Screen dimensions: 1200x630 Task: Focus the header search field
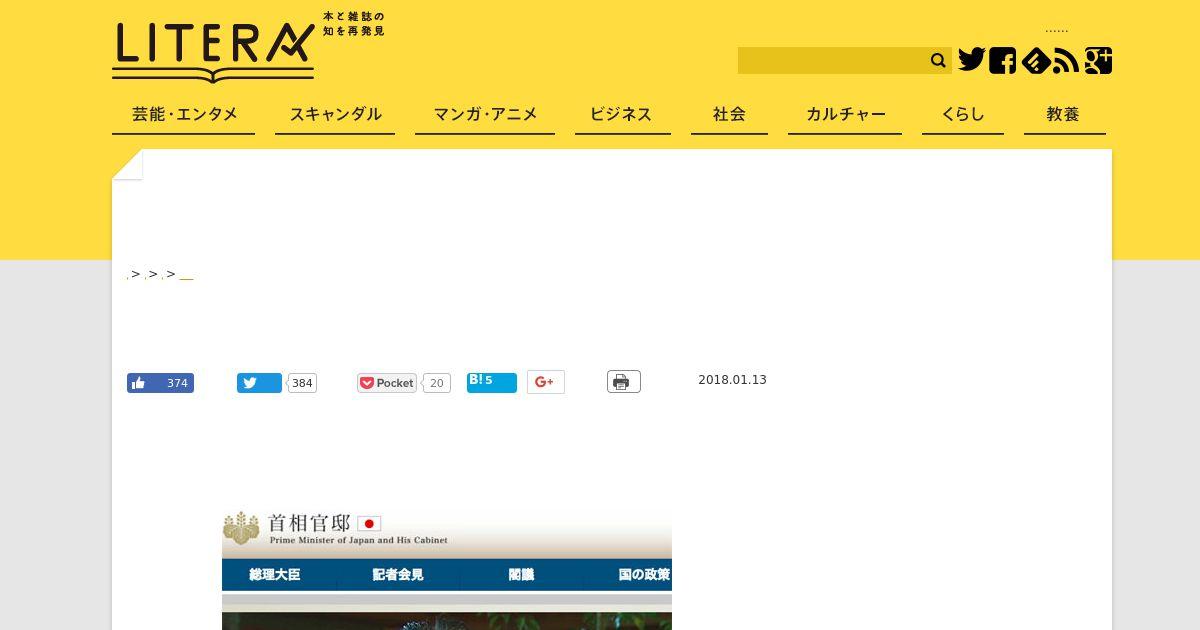click(832, 61)
